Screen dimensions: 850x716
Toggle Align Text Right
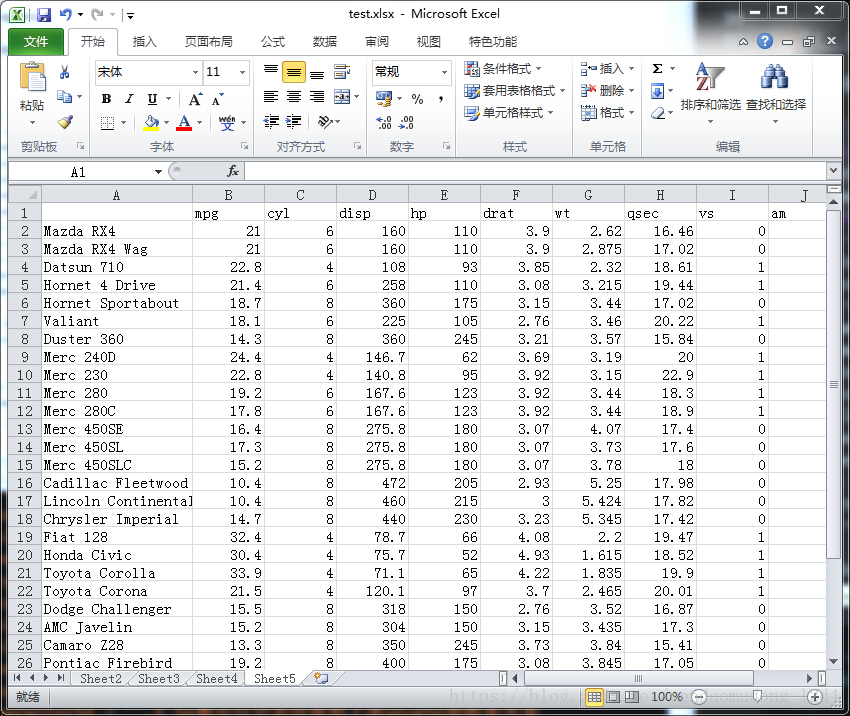point(317,97)
